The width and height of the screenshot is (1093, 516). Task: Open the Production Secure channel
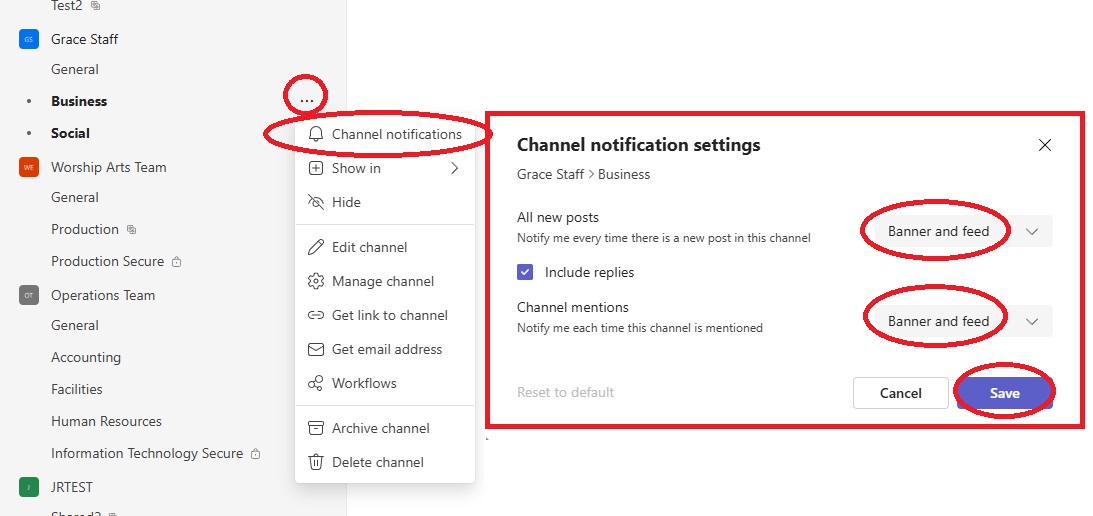pos(107,261)
